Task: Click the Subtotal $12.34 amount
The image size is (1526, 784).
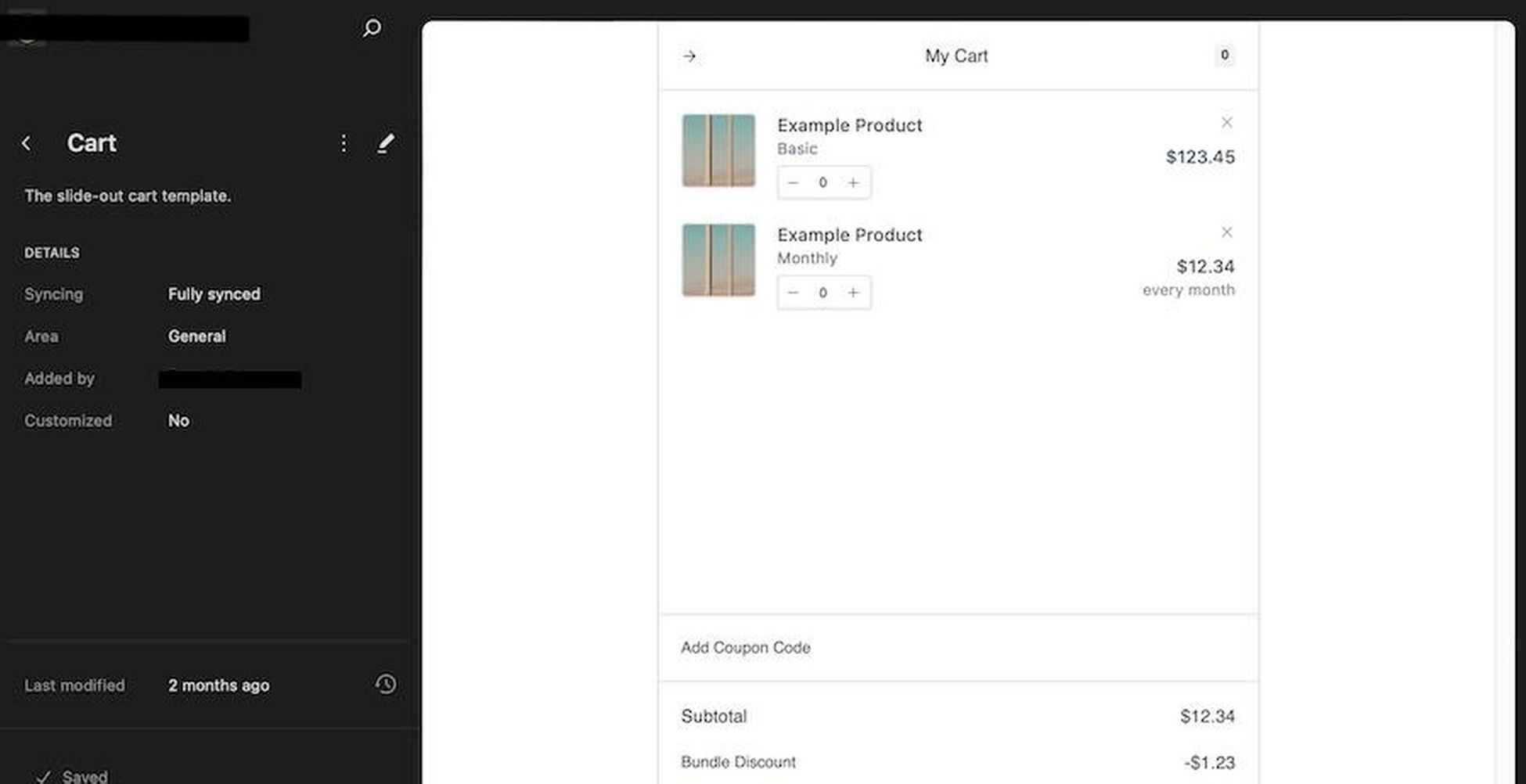Action: coord(1207,716)
